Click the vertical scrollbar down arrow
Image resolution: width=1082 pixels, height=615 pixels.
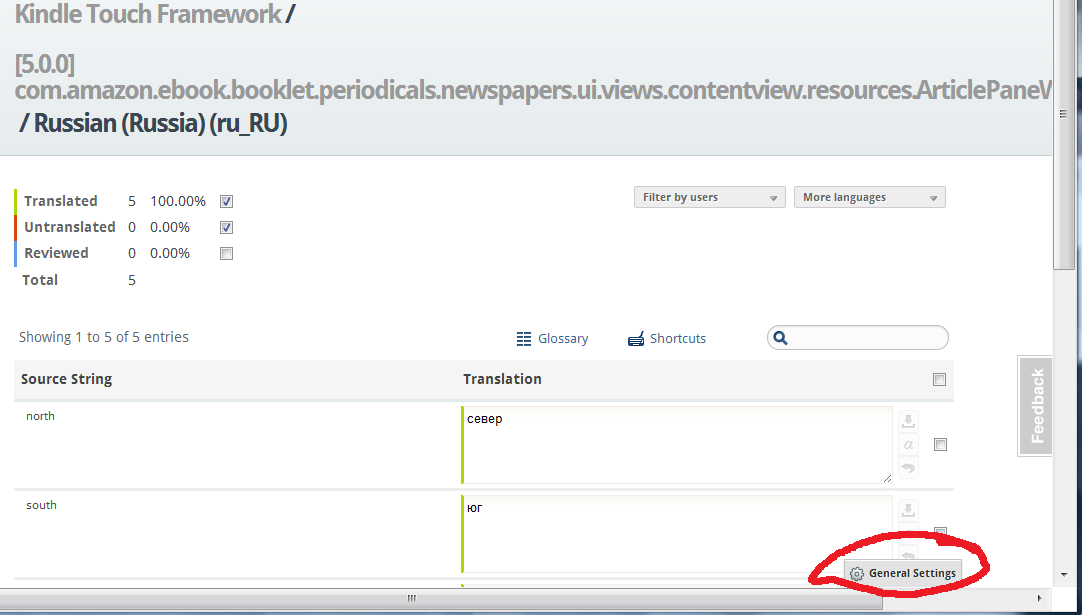pos(1063,574)
